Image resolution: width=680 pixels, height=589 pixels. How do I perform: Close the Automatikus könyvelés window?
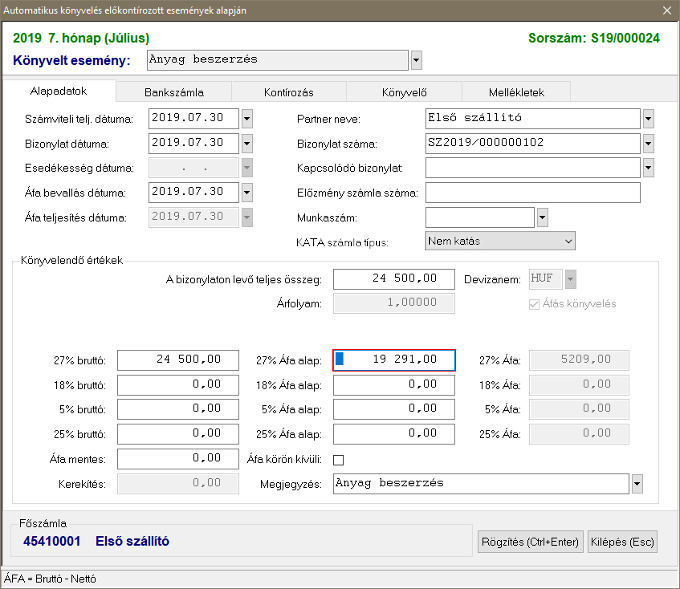667,10
